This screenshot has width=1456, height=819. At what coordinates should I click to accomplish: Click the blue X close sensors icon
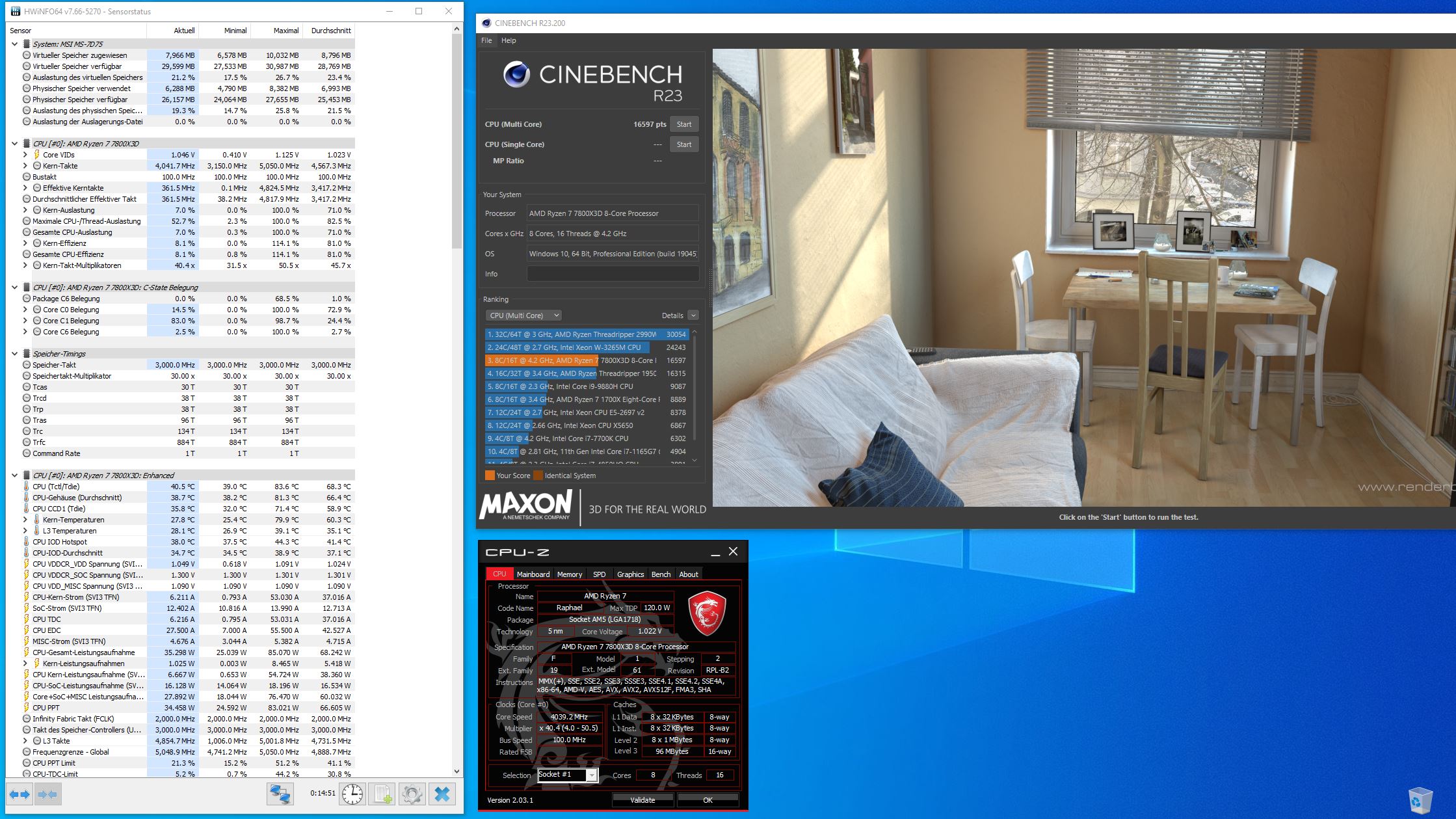coord(442,794)
